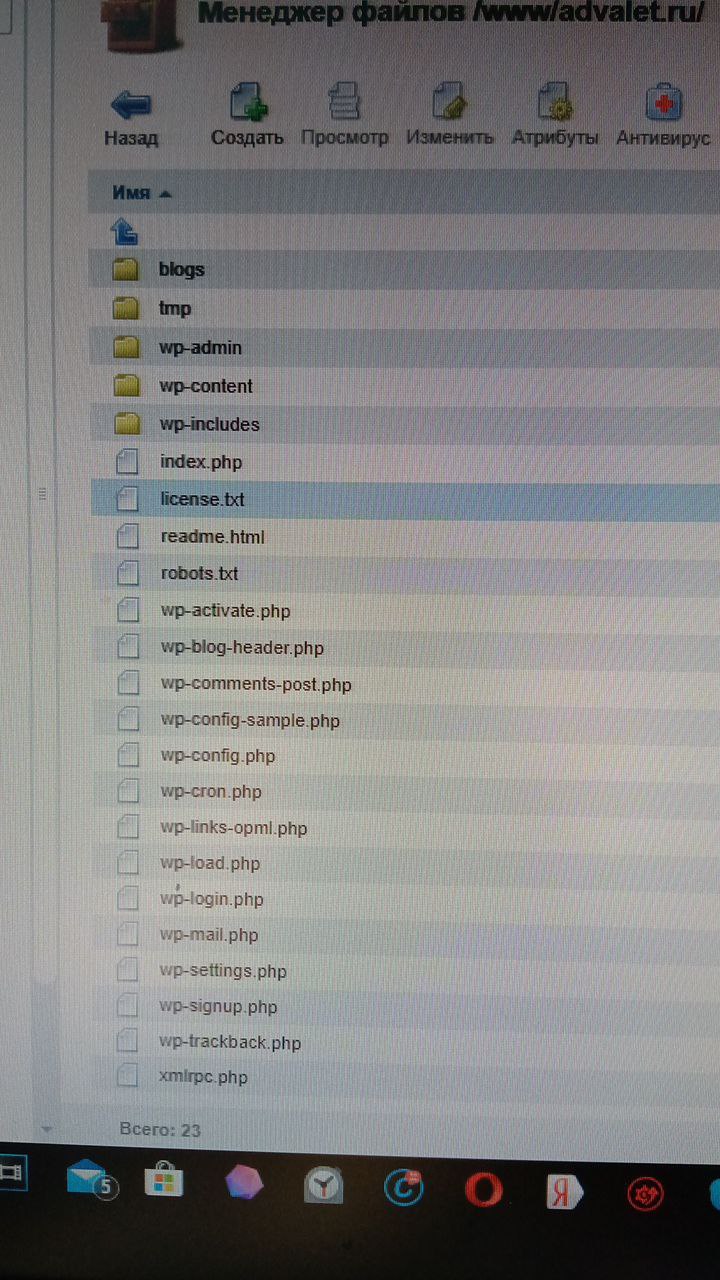Select index.php file name
The image size is (720, 1280).
coord(201,462)
